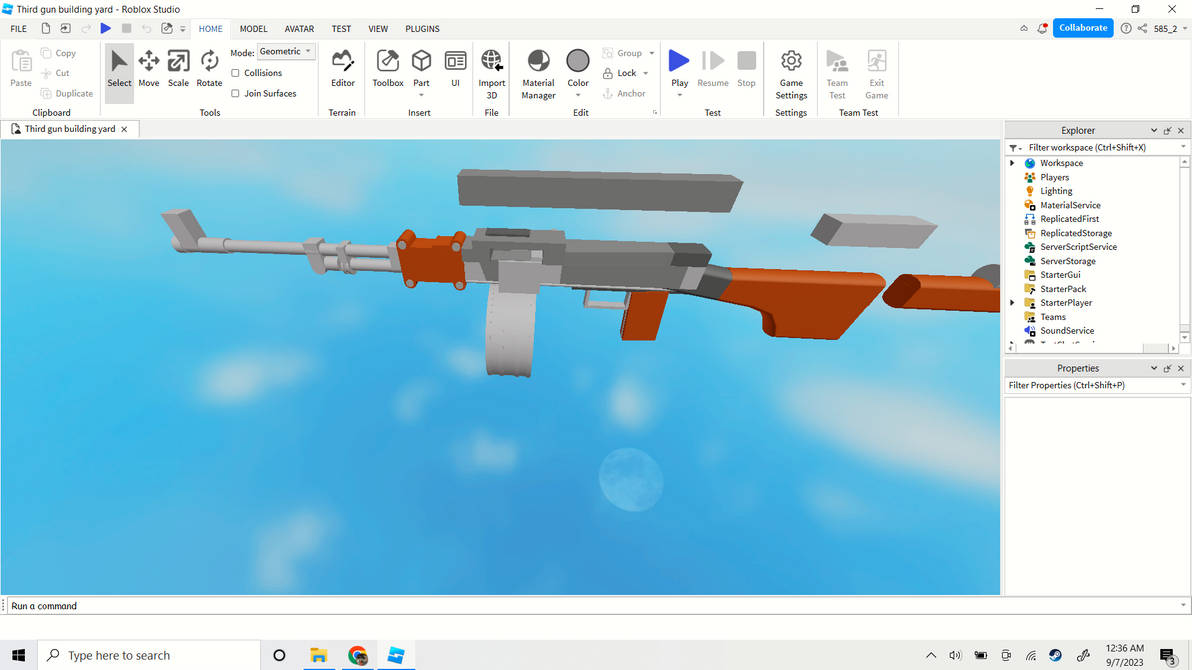Open the Part dropdown arrow
This screenshot has height=670, width=1192.
421,95
